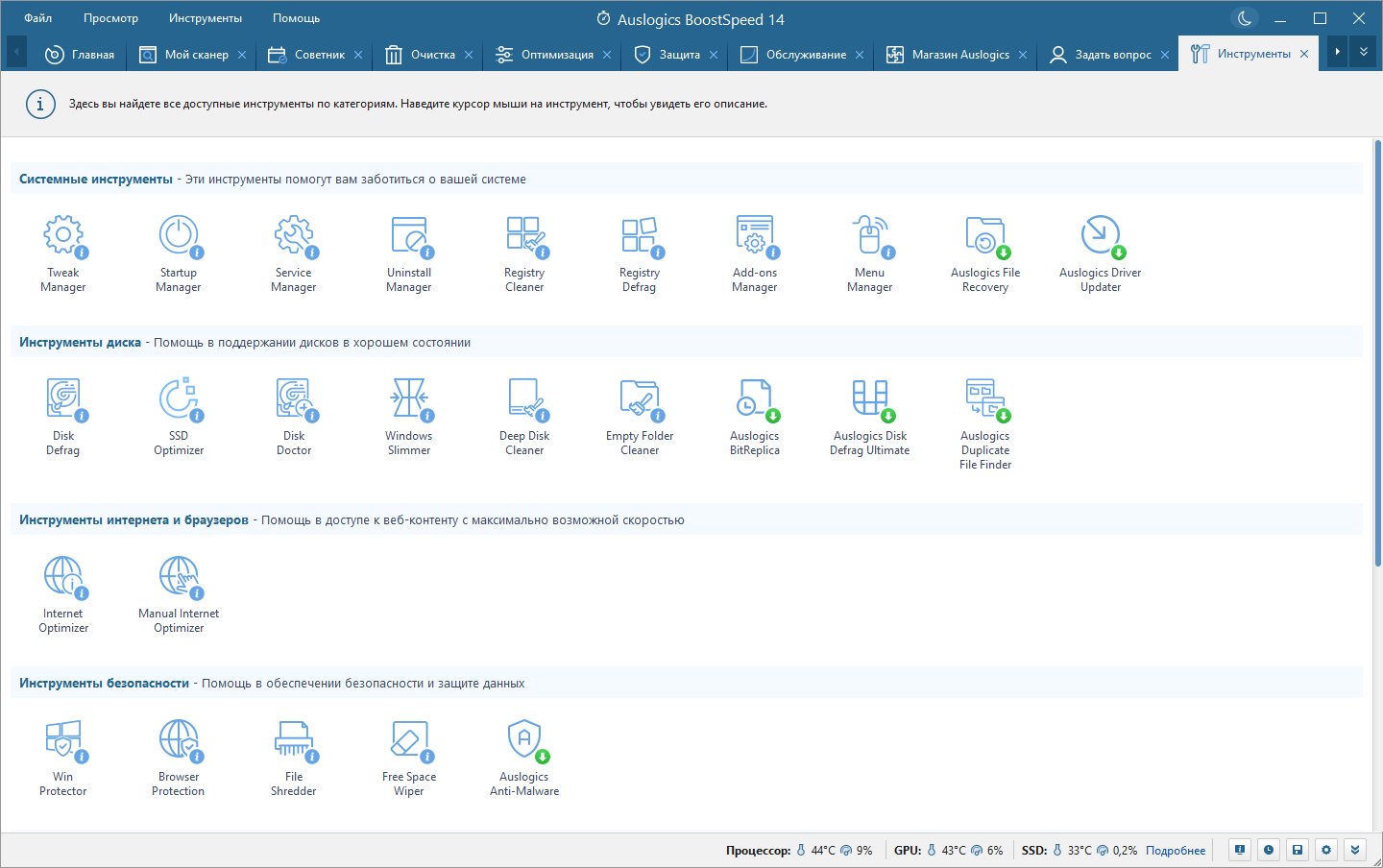Download Auslogics Anti-Malware
Screen dimensions: 1383x868
coord(524,758)
